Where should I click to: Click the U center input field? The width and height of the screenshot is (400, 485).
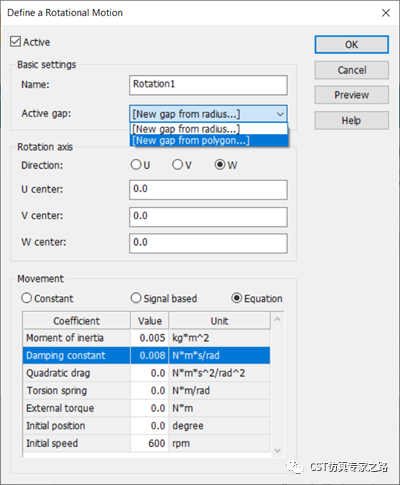coord(208,190)
